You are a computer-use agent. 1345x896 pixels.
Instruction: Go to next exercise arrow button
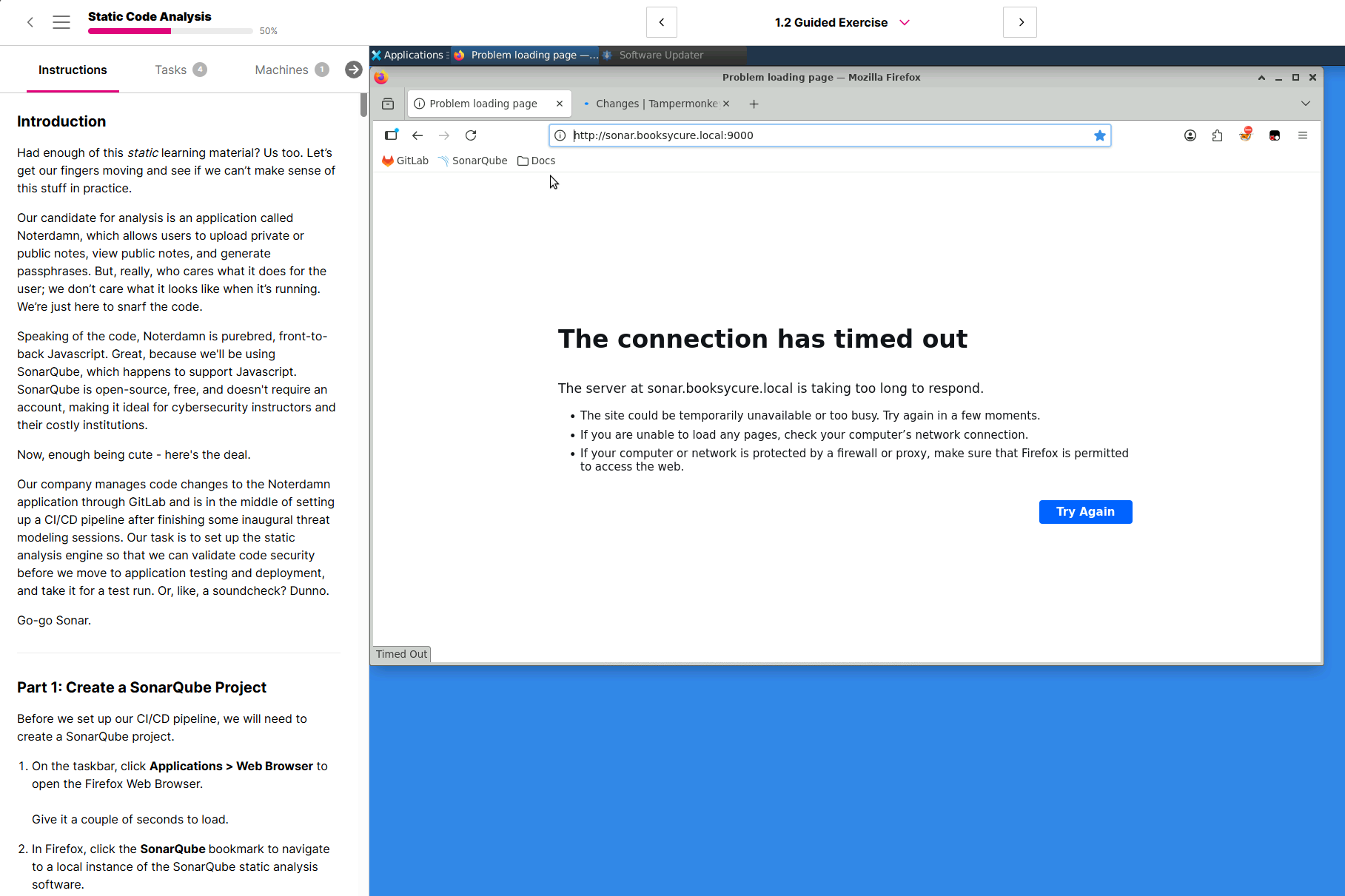tap(1020, 22)
